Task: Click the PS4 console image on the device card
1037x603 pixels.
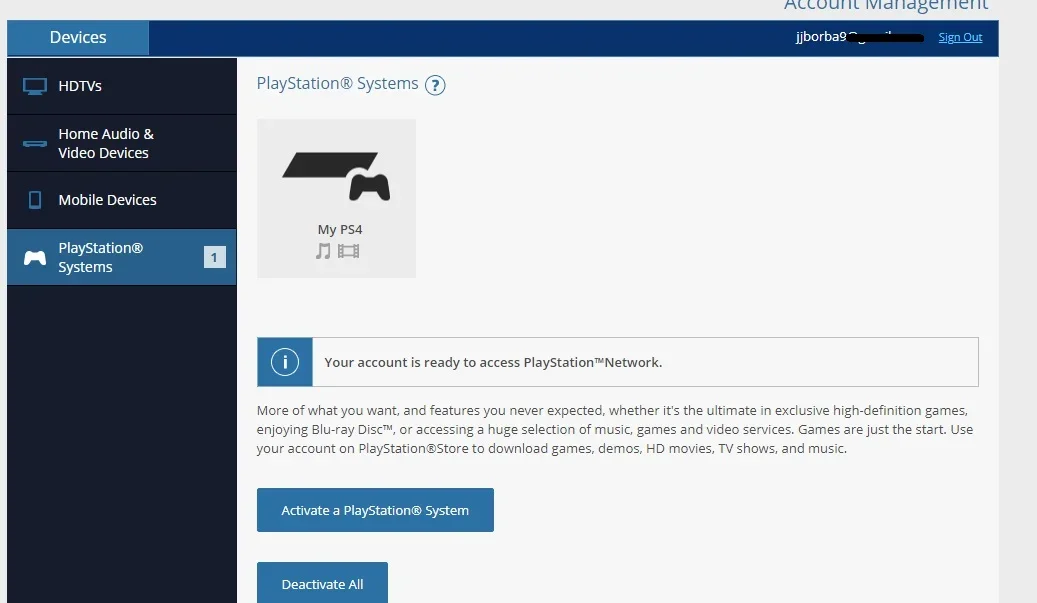Action: click(x=336, y=176)
